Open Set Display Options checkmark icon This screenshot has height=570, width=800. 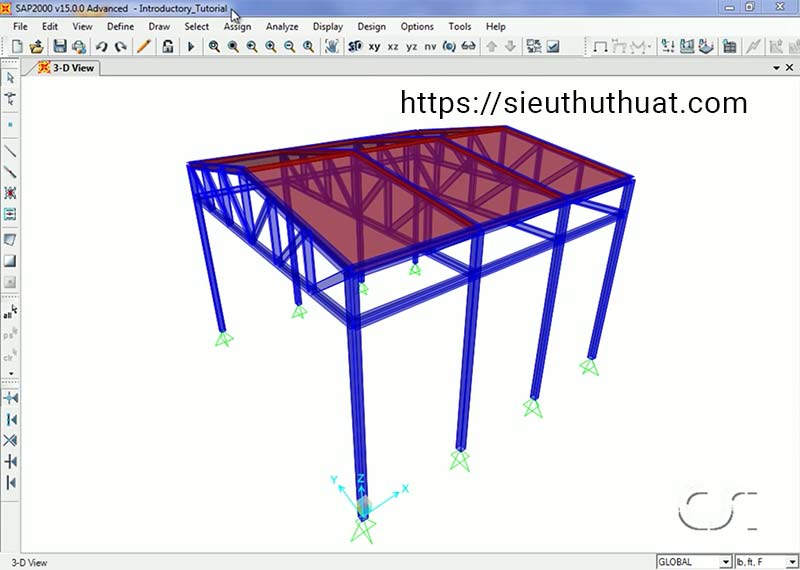[x=553, y=47]
